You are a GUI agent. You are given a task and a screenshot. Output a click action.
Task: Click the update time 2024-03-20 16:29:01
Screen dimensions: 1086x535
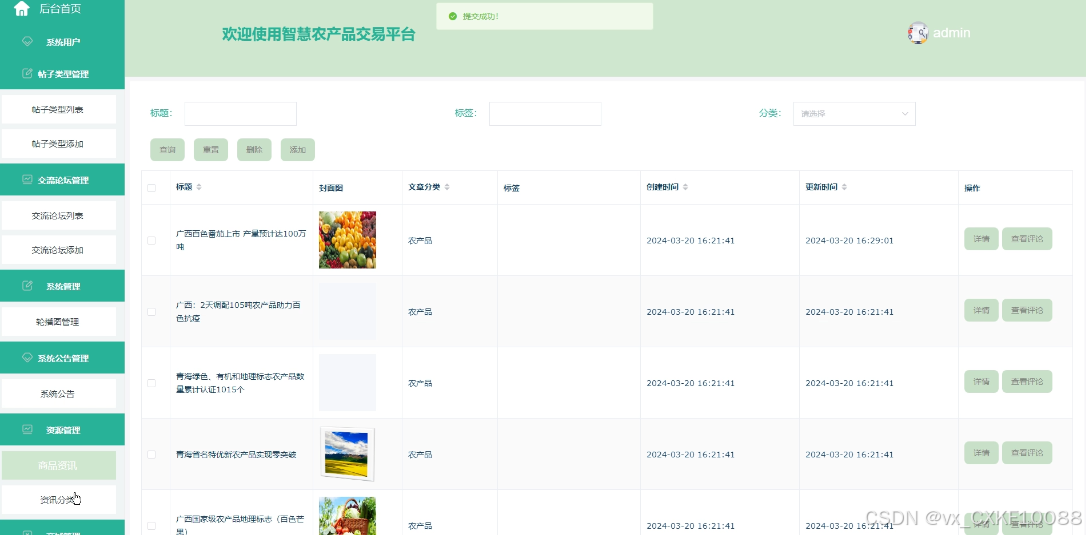tap(849, 240)
